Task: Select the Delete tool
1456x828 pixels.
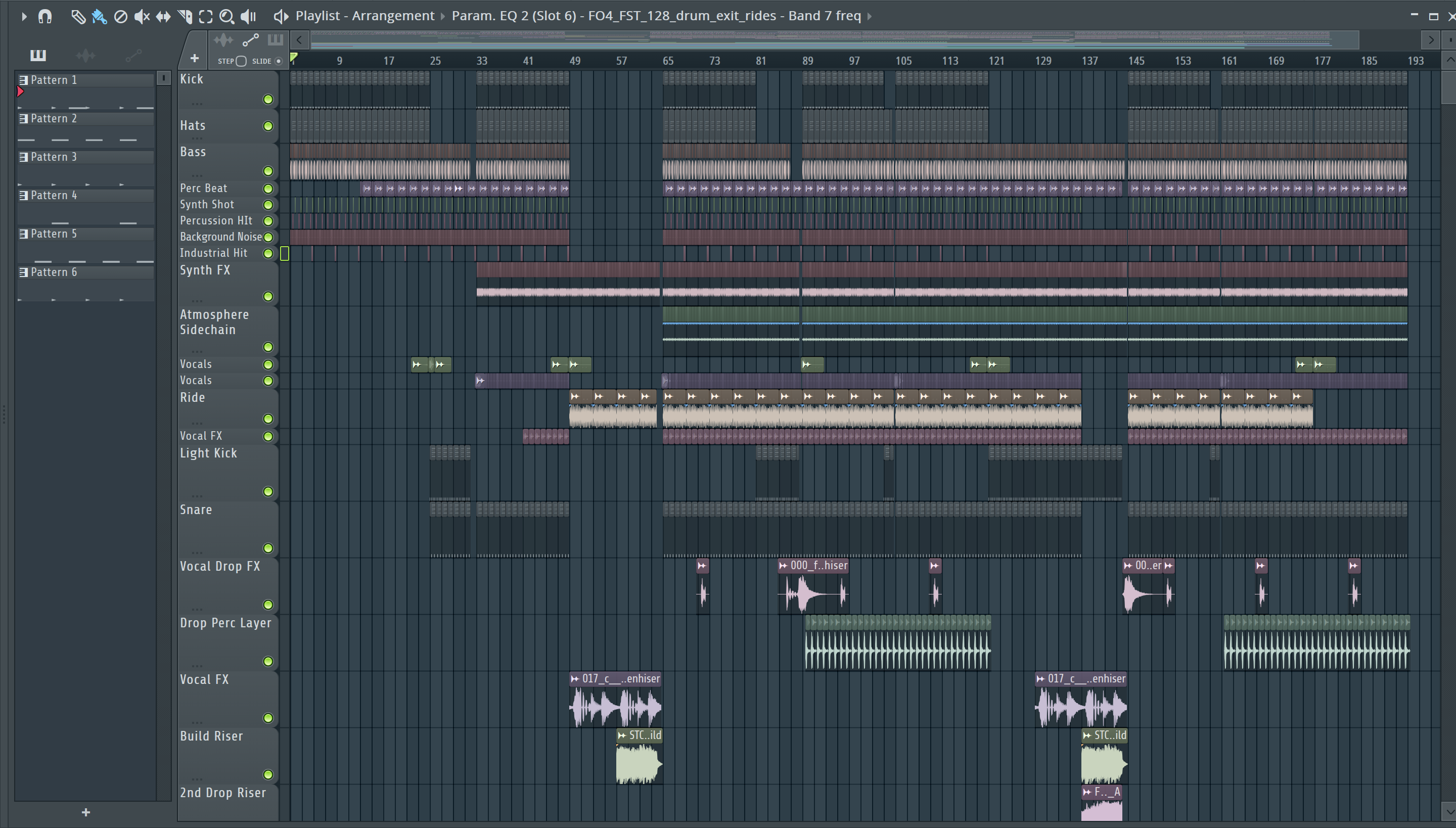Action: tap(120, 17)
